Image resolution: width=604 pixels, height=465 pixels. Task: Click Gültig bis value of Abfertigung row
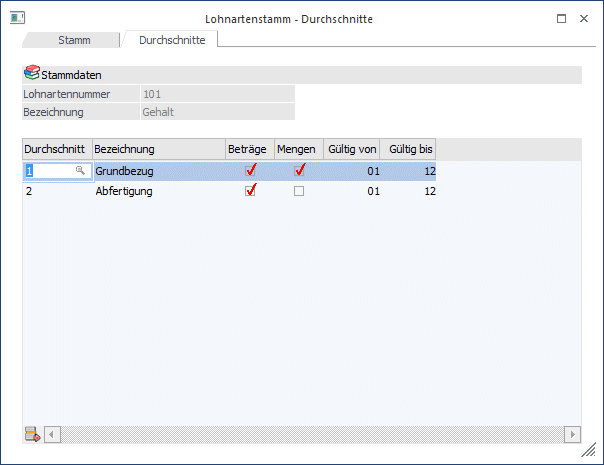click(409, 191)
